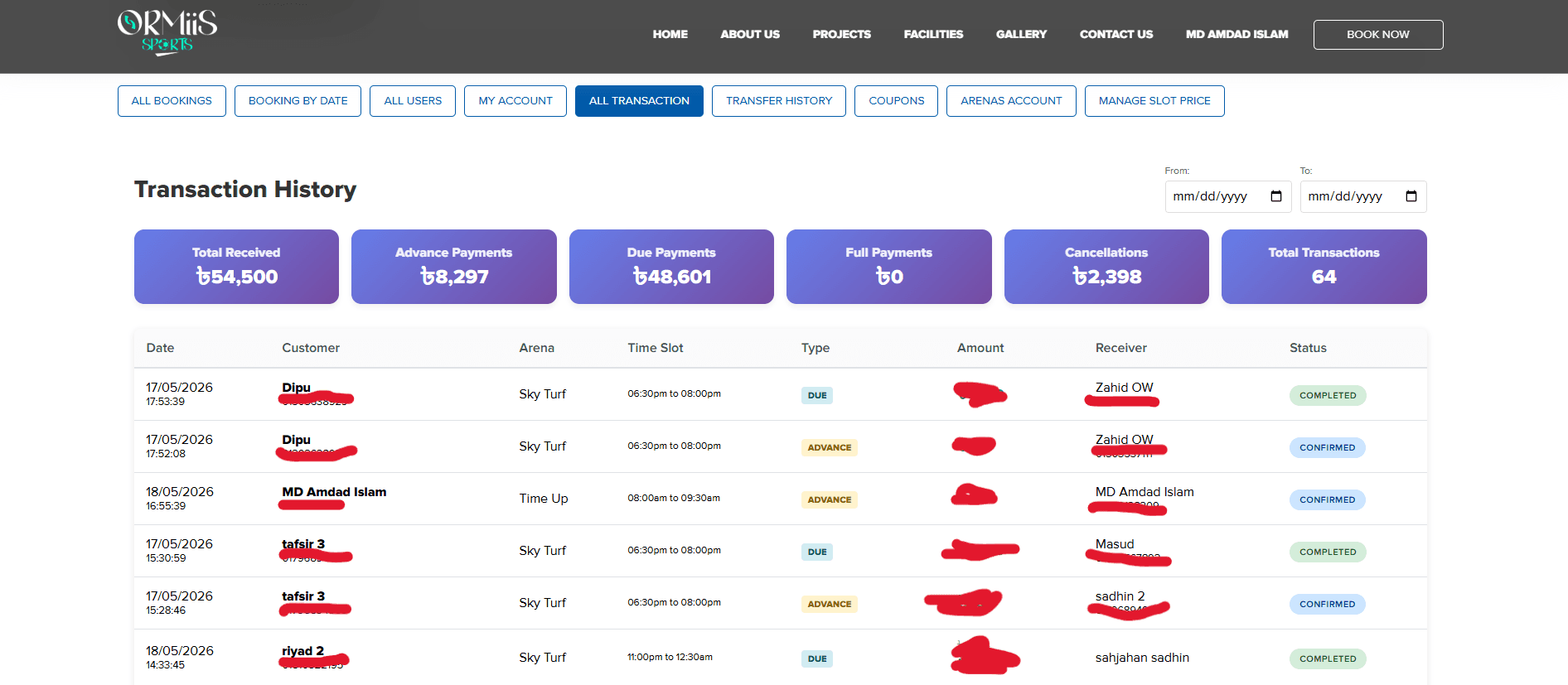This screenshot has height=685, width=1568.
Task: Click COMPLETED badge in 17:53:39 Dipu row
Action: [x=1328, y=395]
